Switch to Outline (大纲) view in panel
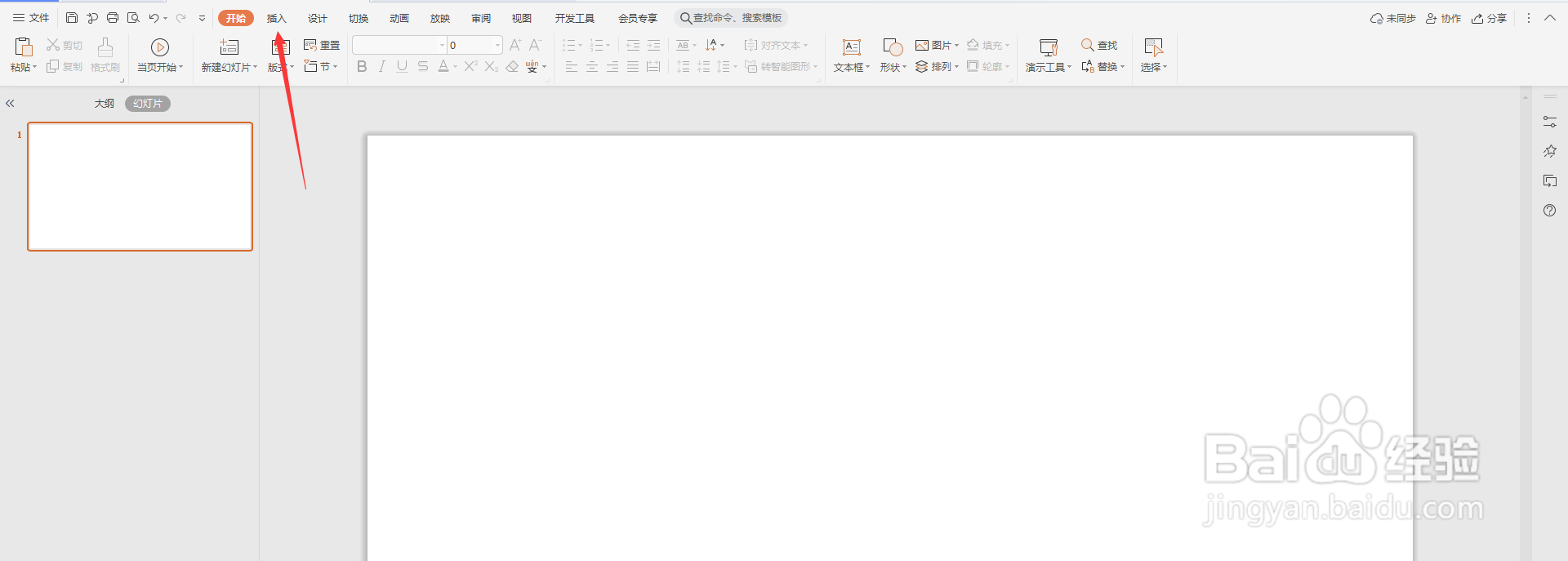The image size is (1568, 561). 104,104
